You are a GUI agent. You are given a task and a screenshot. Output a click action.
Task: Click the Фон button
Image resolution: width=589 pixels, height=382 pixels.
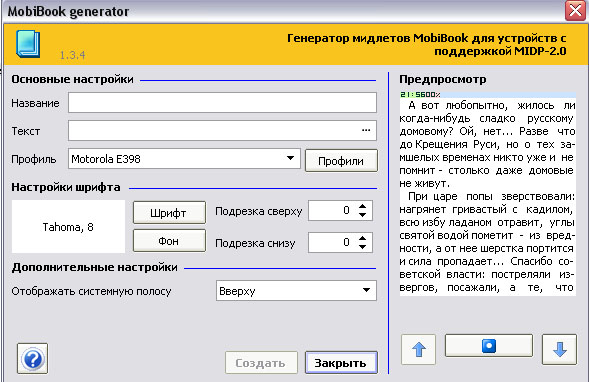pyautogui.click(x=169, y=241)
